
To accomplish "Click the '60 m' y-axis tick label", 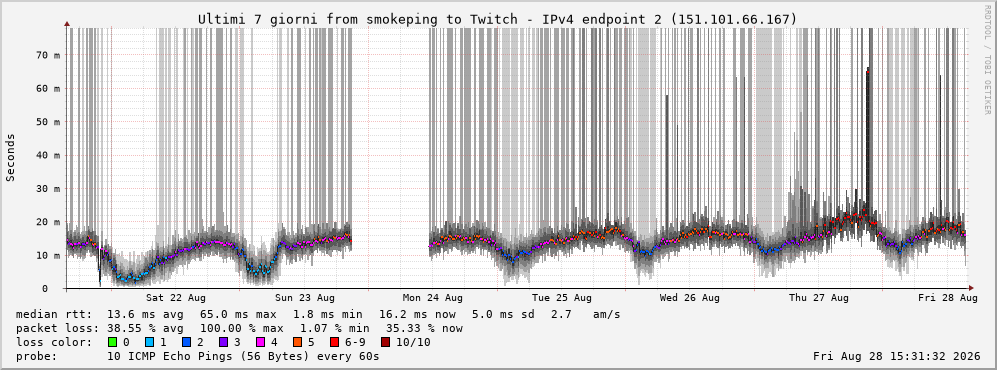I will (x=48, y=88).
